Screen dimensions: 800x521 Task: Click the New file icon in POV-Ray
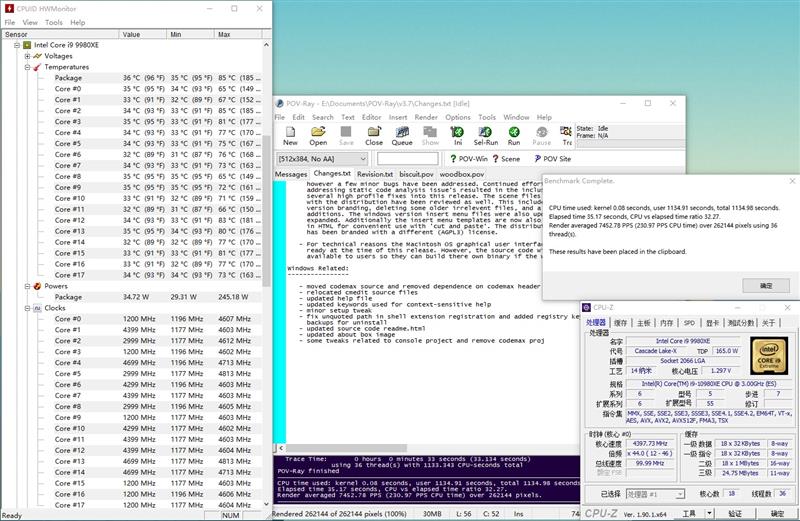(290, 132)
